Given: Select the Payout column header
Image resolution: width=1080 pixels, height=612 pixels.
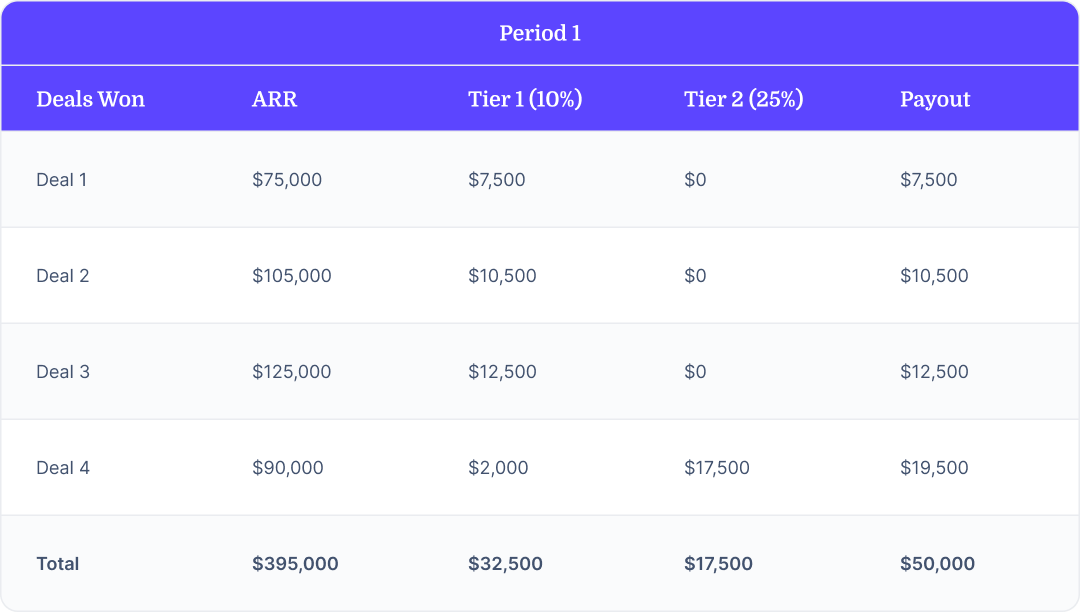Looking at the screenshot, I should click(935, 100).
